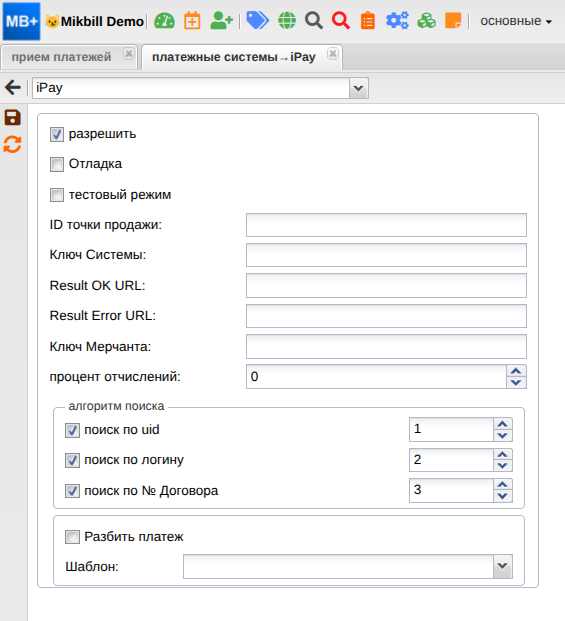Close the прием платежей tab
The image size is (565, 621).
point(129,53)
